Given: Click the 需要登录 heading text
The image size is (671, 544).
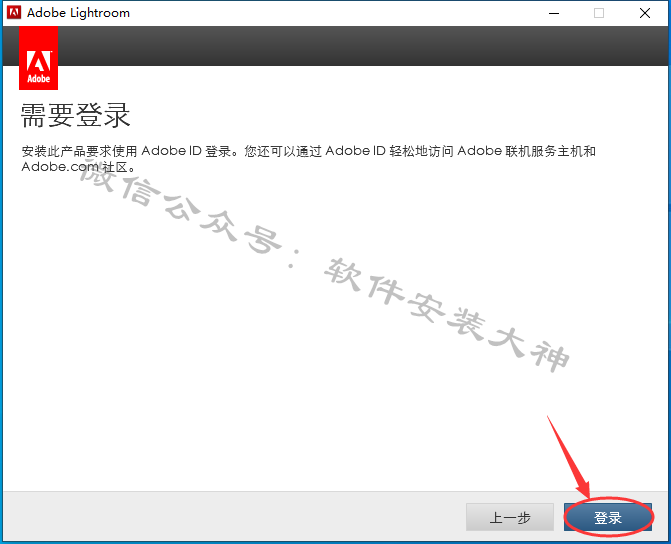Looking at the screenshot, I should (x=75, y=116).
